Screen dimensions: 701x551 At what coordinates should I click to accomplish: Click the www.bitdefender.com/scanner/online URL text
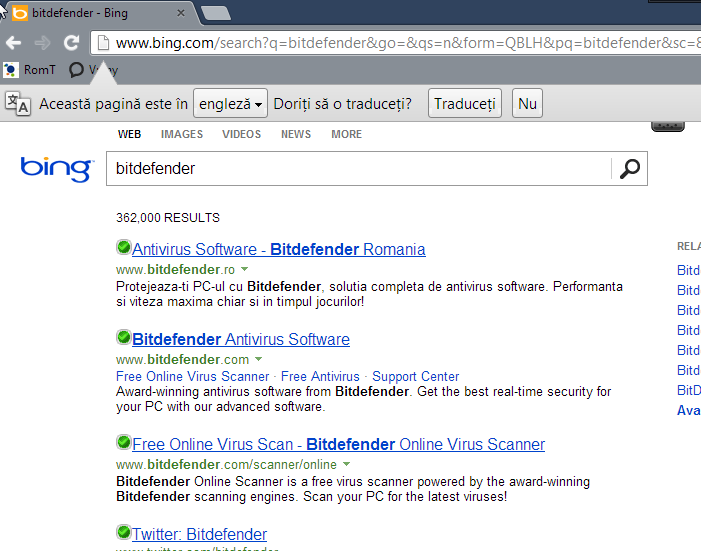point(226,464)
